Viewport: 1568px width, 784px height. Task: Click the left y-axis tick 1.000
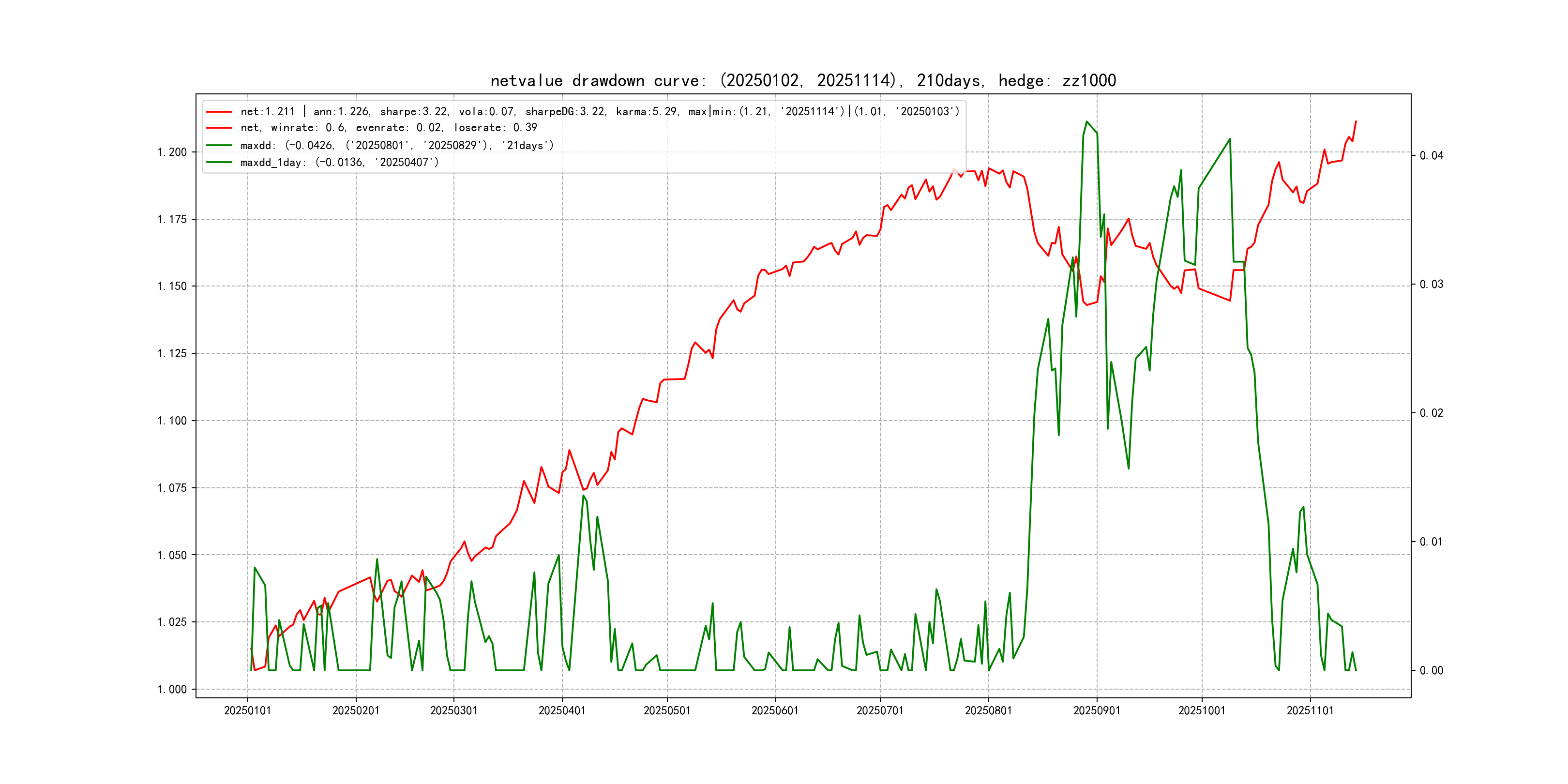coord(172,690)
